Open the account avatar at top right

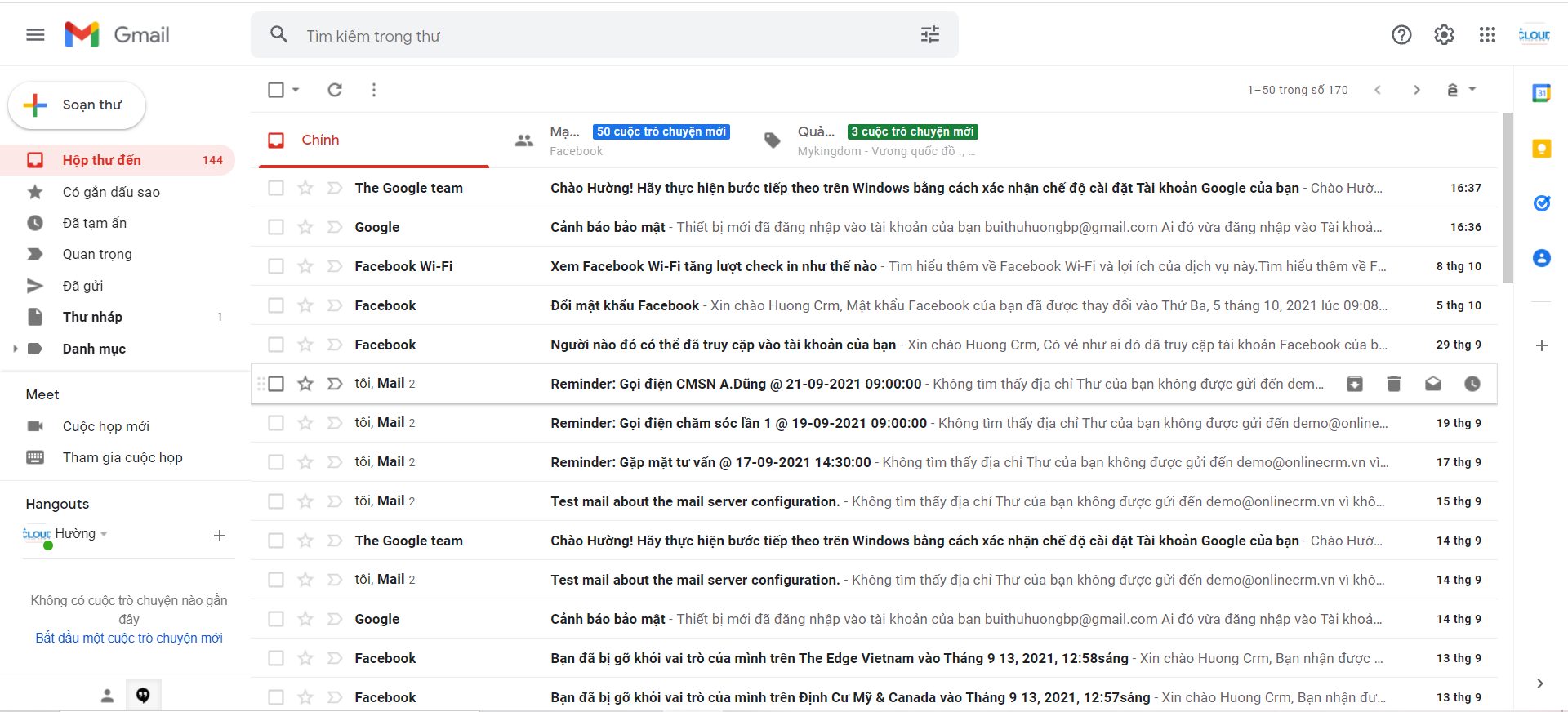1534,34
